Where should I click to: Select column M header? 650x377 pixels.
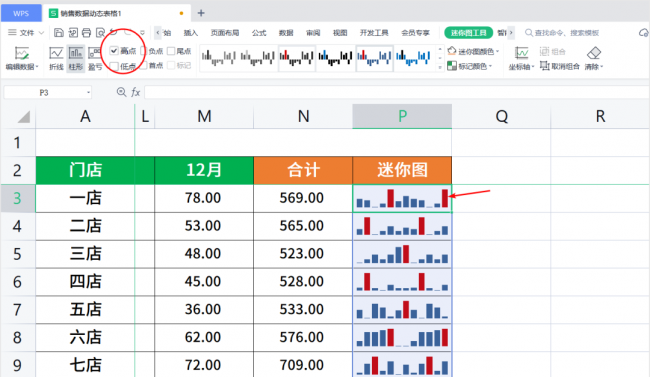pos(204,117)
